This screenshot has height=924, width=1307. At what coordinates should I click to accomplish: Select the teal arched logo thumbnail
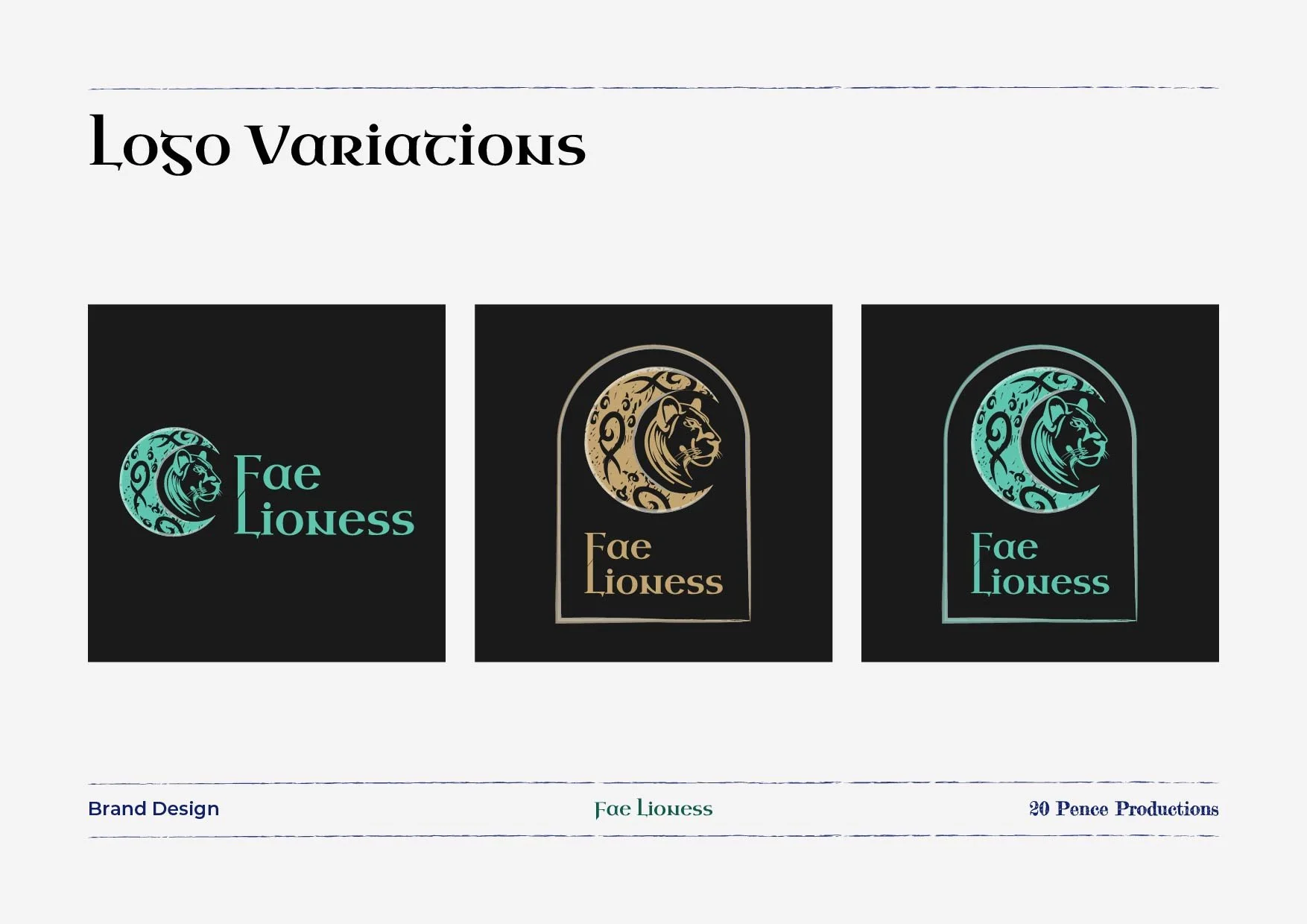pyautogui.click(x=1040, y=483)
